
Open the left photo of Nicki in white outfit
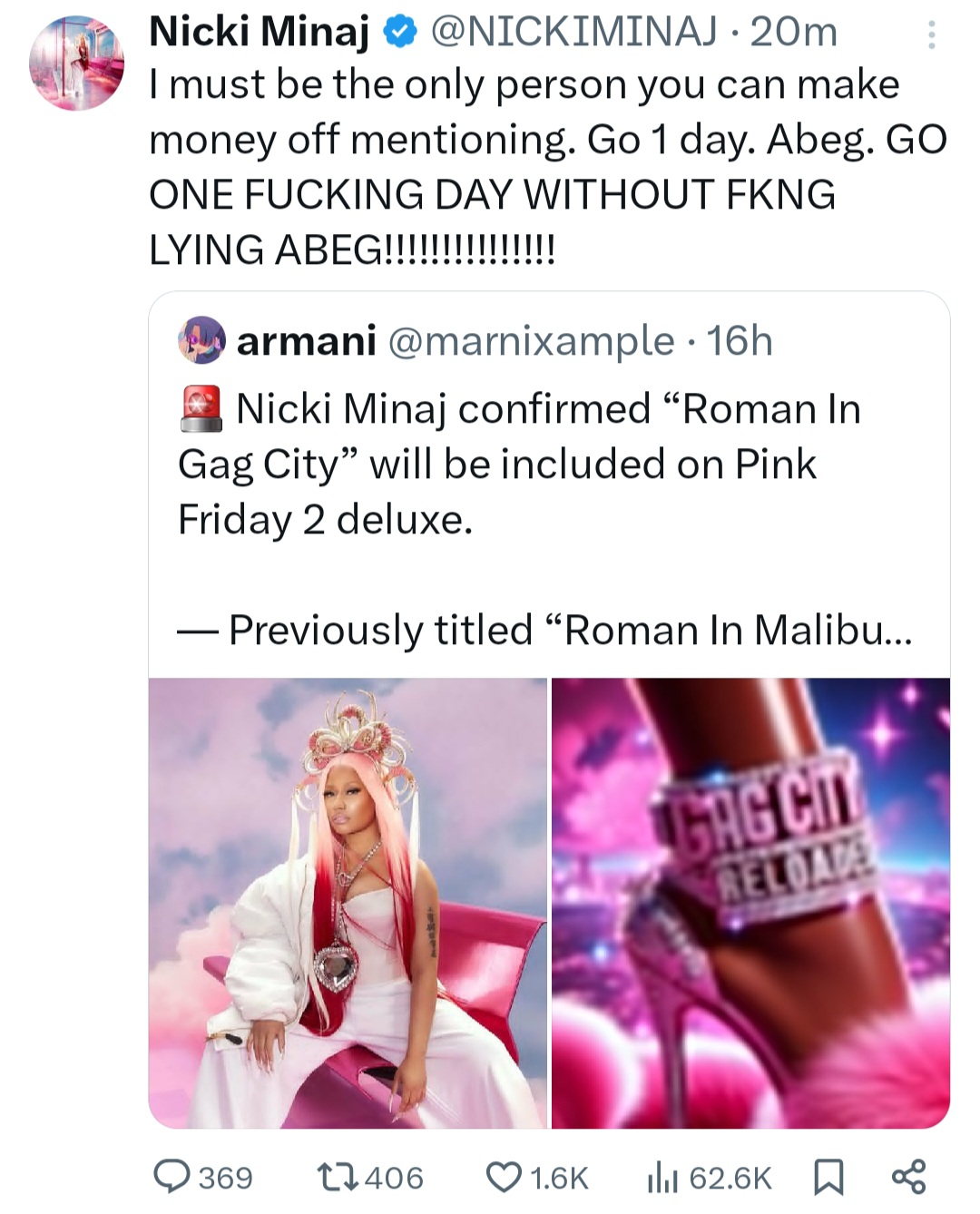pos(348,903)
